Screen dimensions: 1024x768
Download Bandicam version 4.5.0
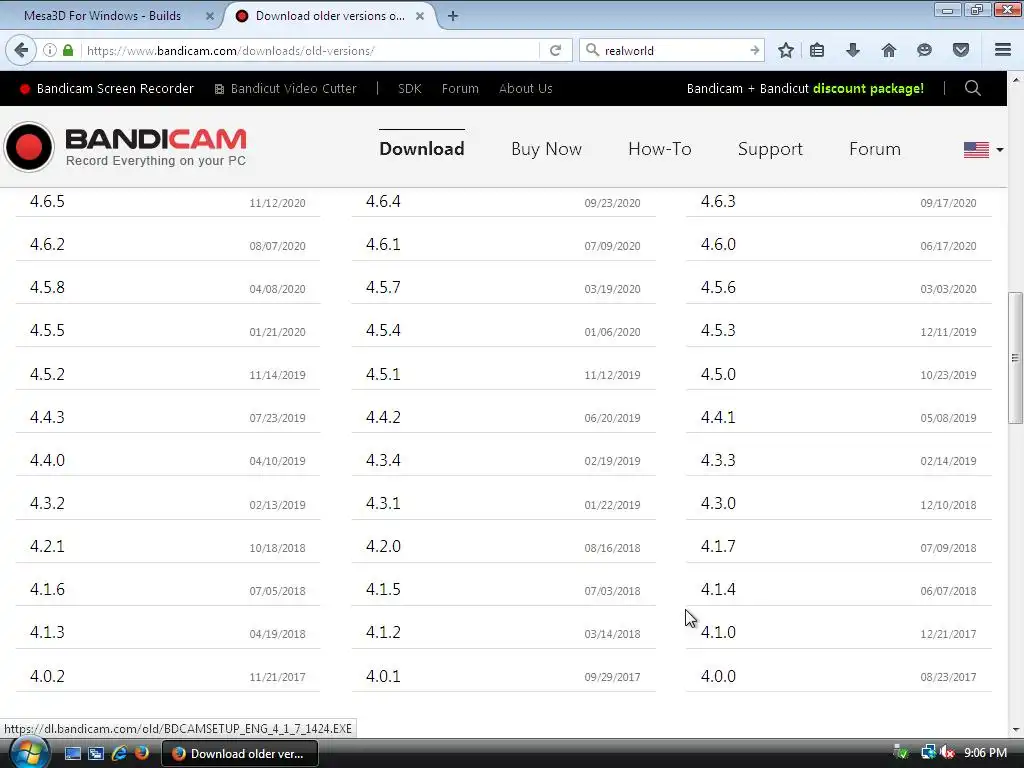(718, 374)
